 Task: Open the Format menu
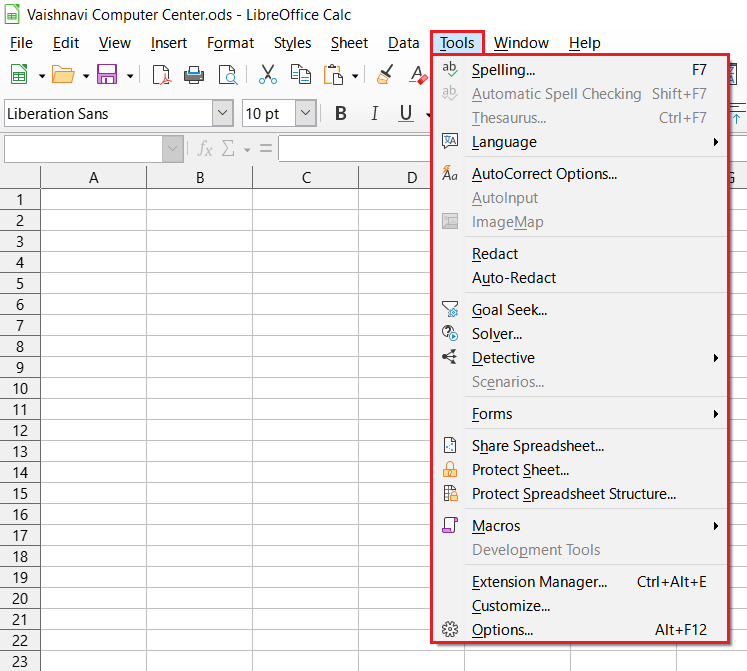(231, 43)
